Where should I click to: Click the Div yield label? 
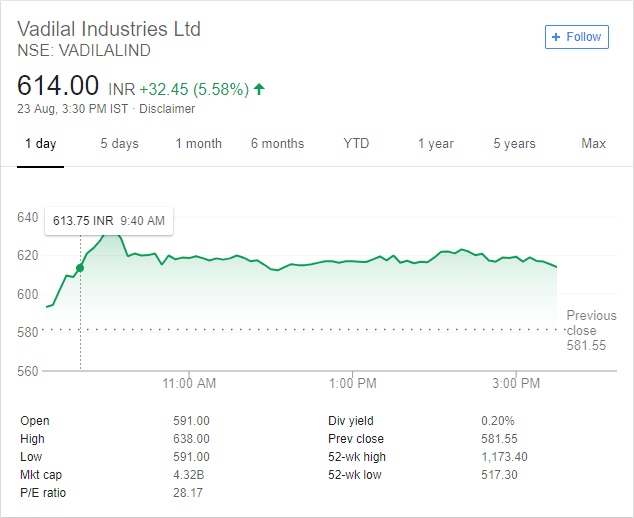coord(351,421)
